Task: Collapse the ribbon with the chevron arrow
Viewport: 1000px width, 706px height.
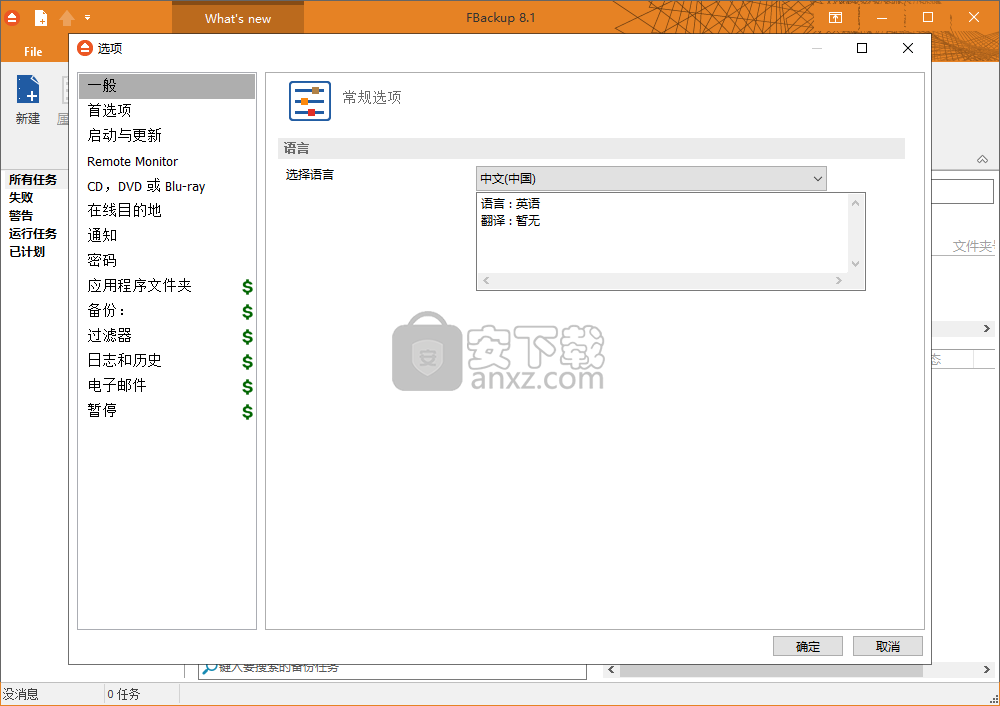Action: point(982,159)
